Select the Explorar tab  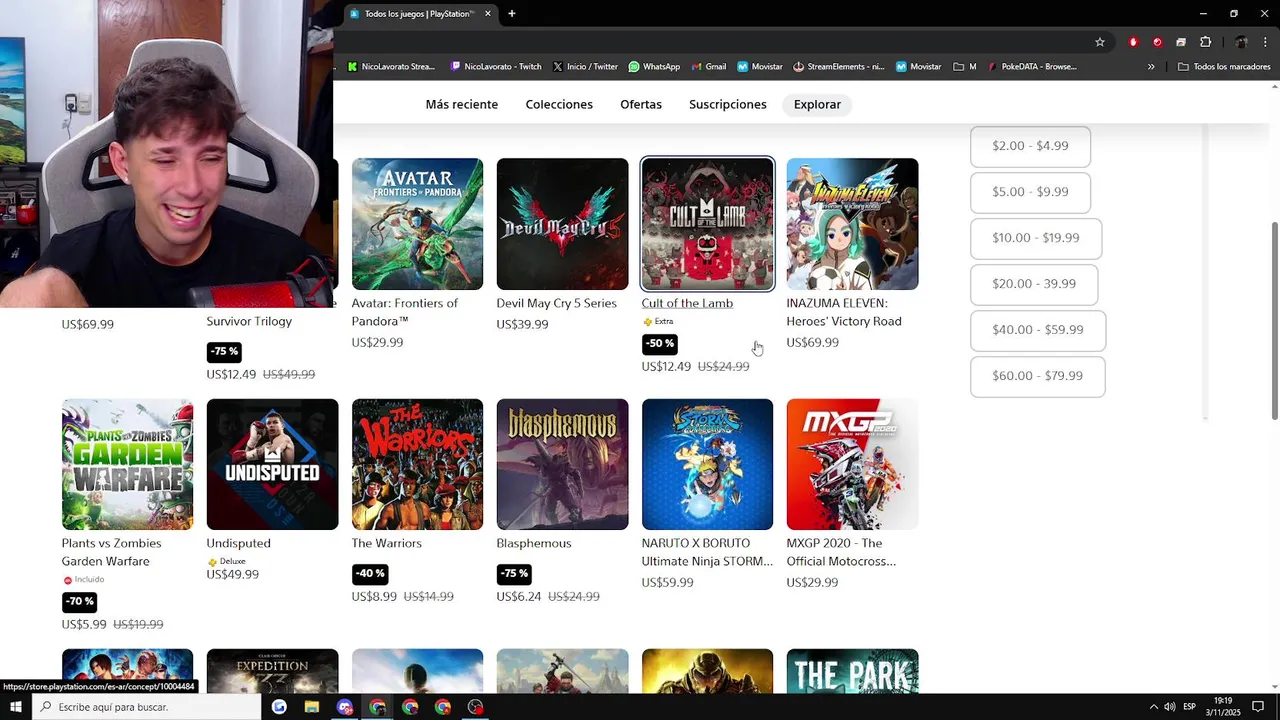point(817,105)
